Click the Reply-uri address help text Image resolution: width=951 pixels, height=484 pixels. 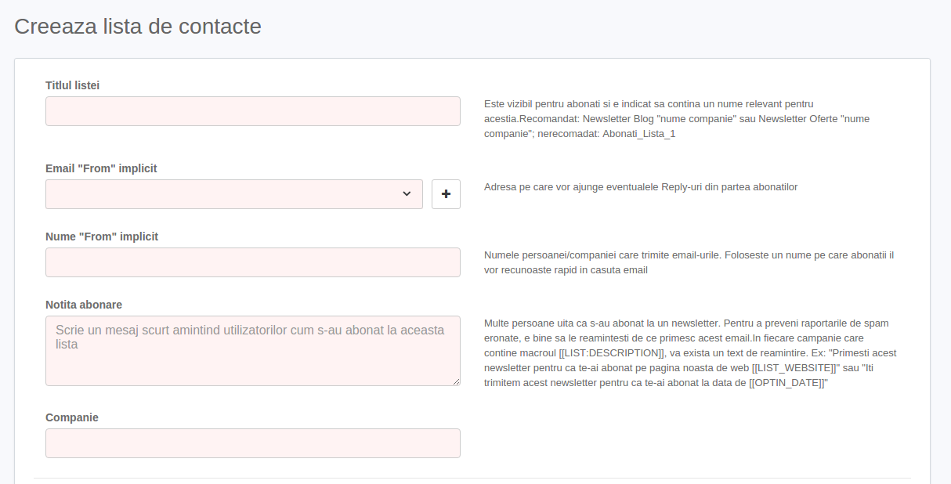(640, 187)
